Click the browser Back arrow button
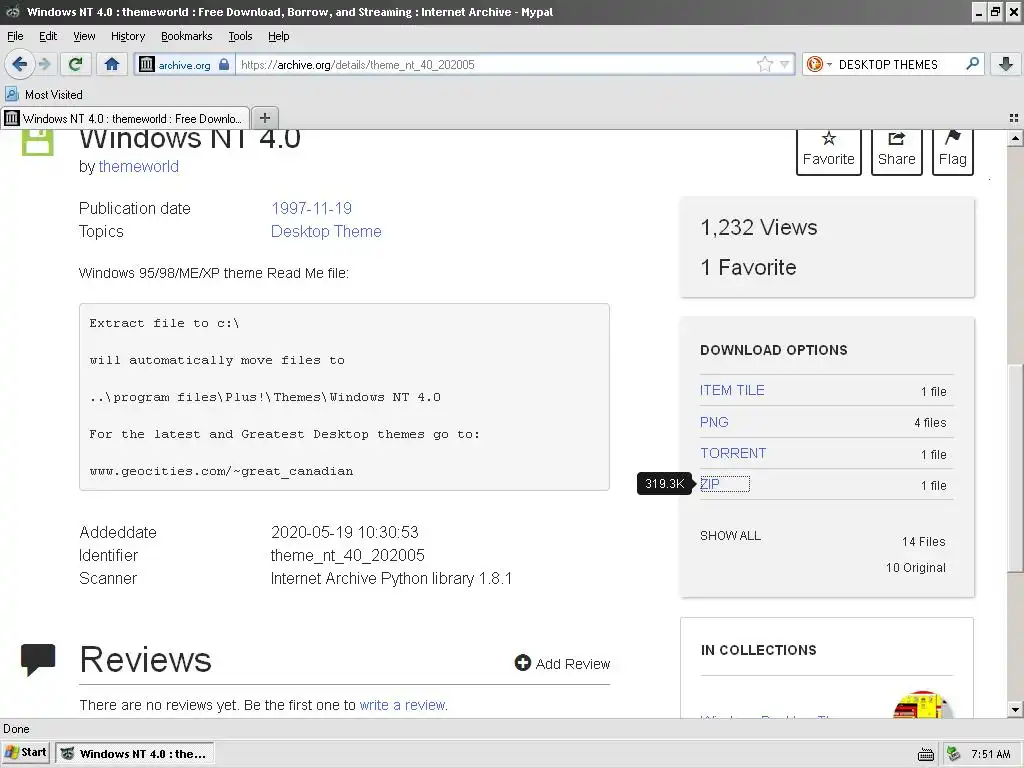Screen dimensions: 1024x768 coord(20,64)
